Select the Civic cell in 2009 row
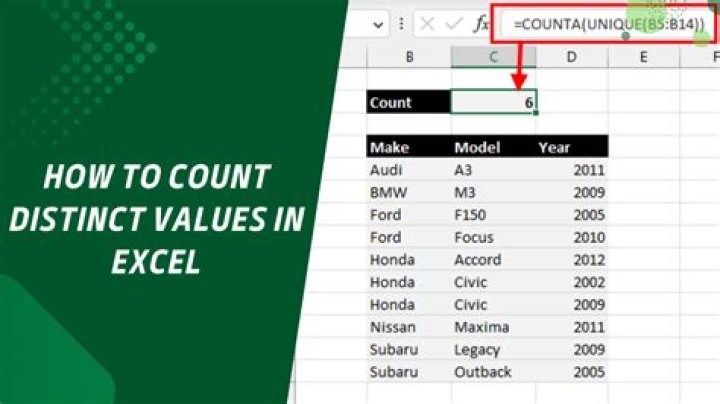The height and width of the screenshot is (404, 720). coord(493,305)
